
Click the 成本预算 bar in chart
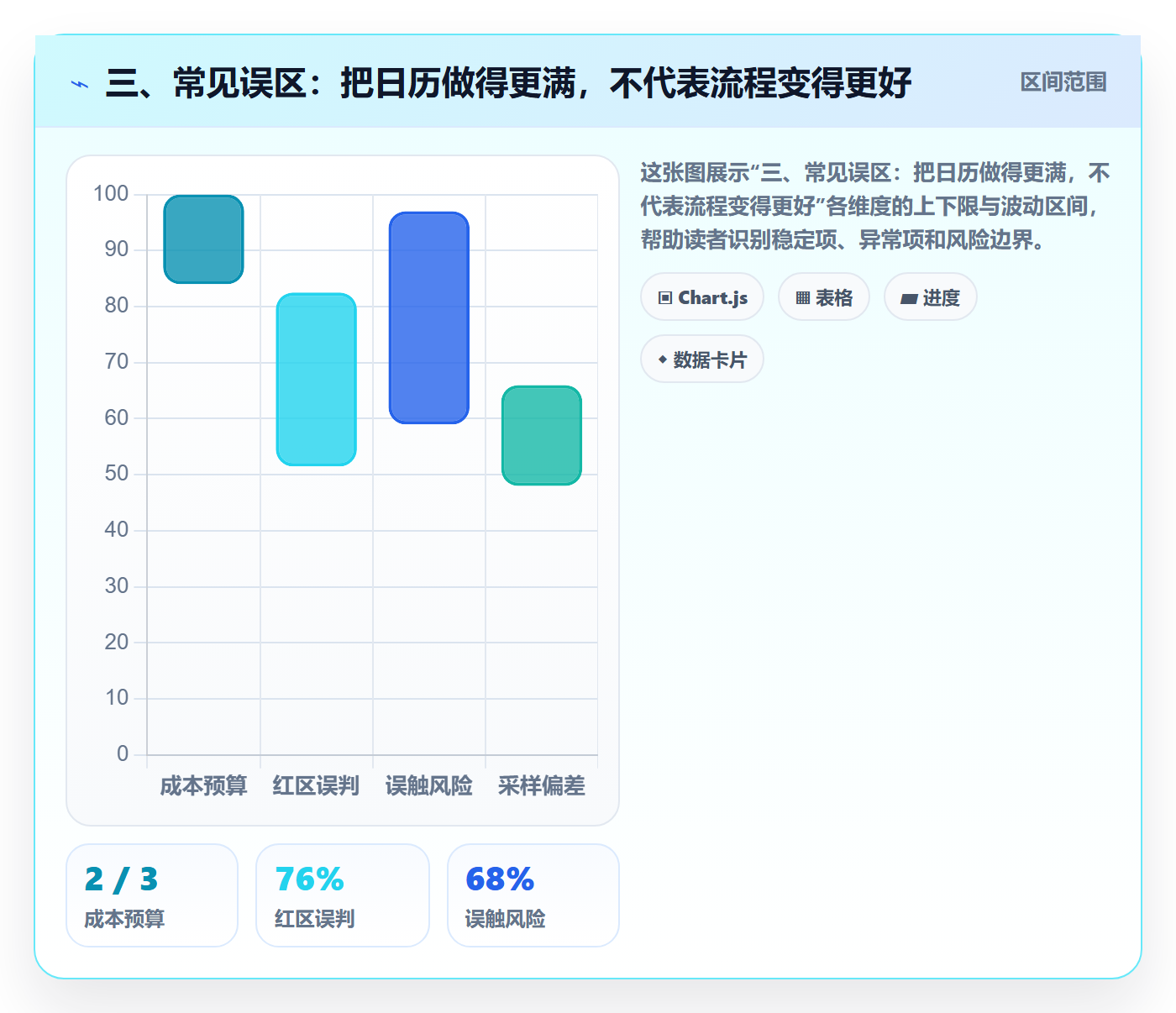(x=203, y=239)
